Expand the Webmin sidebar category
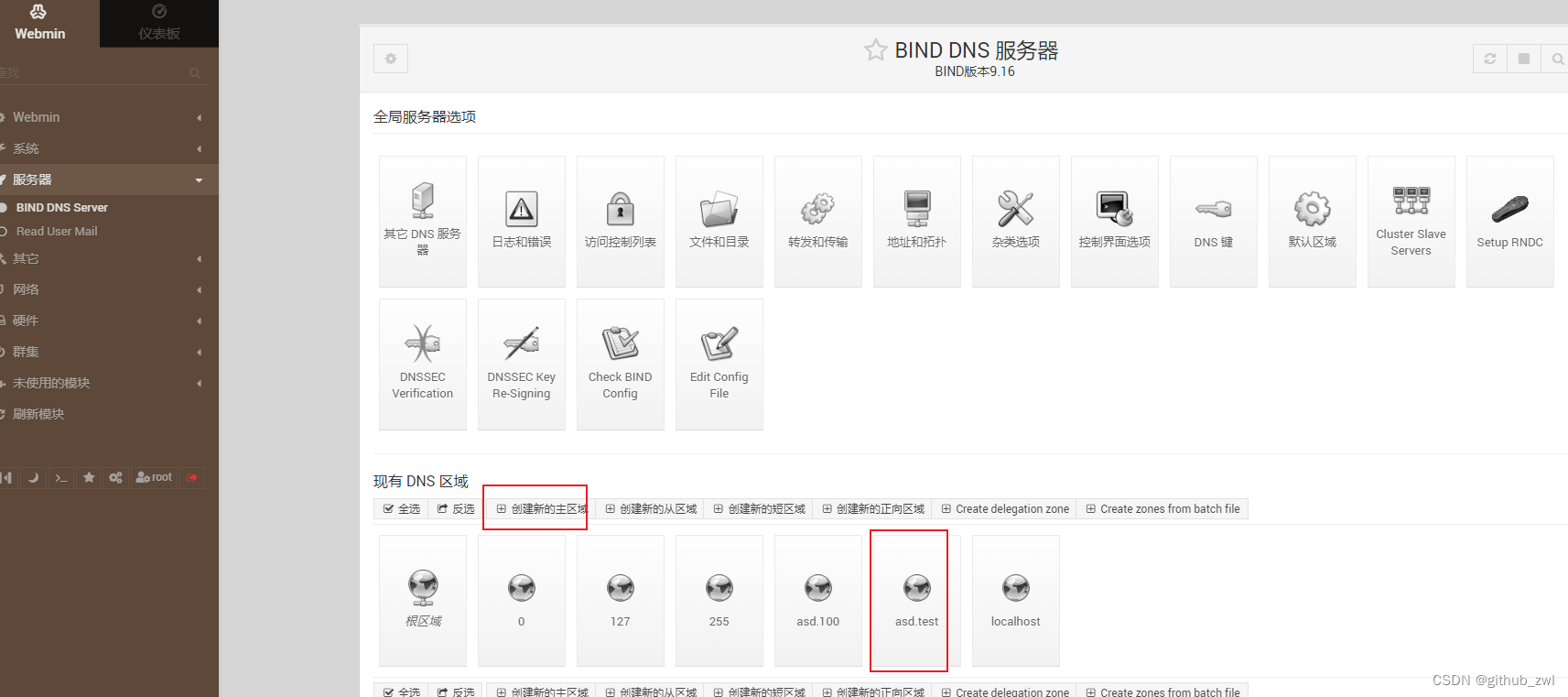Screen dimensions: 1568x697 tap(109, 117)
